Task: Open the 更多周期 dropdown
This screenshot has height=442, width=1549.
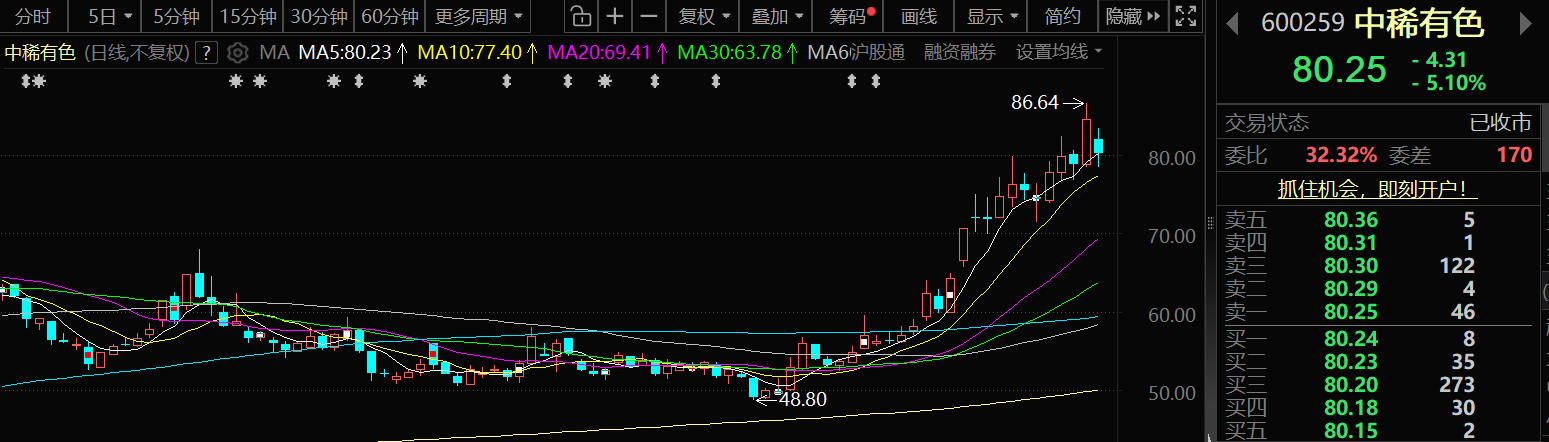Action: 478,16
